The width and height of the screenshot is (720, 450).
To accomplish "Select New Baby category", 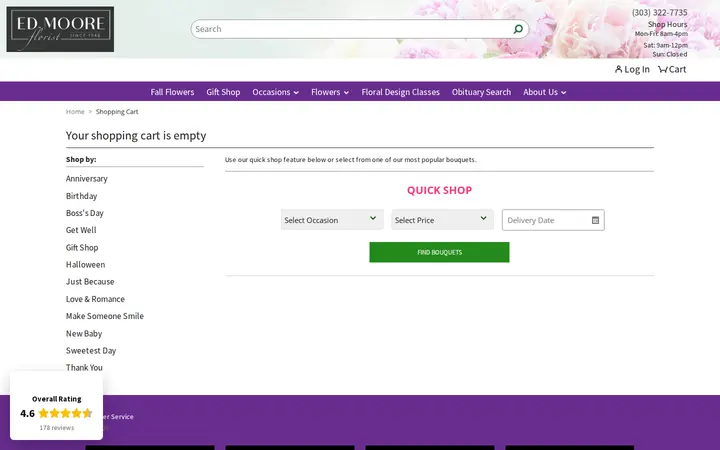I will [84, 333].
